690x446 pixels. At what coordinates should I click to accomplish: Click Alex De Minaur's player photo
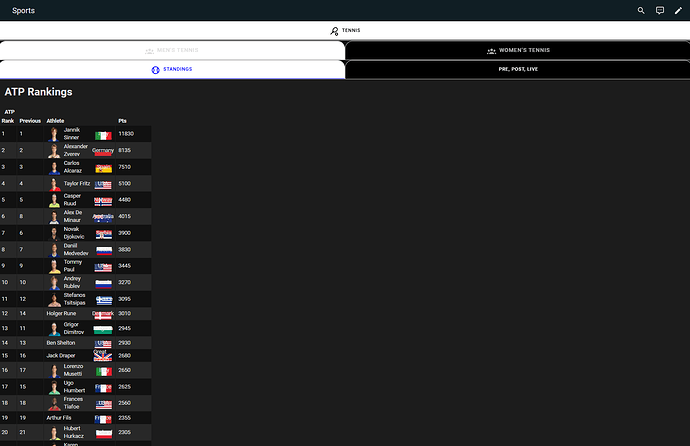click(x=54, y=216)
